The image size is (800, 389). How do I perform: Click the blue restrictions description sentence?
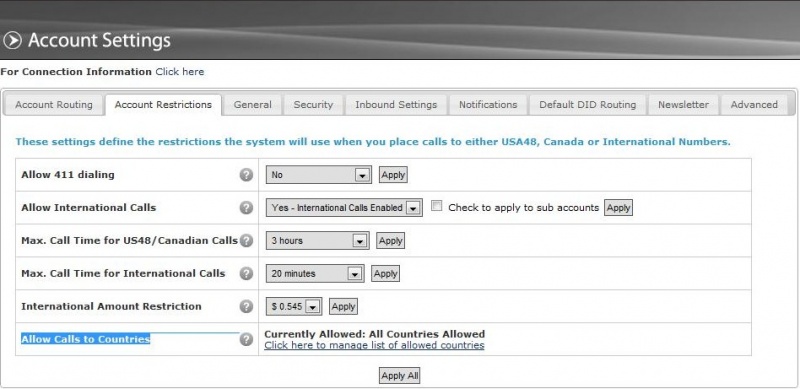click(373, 142)
